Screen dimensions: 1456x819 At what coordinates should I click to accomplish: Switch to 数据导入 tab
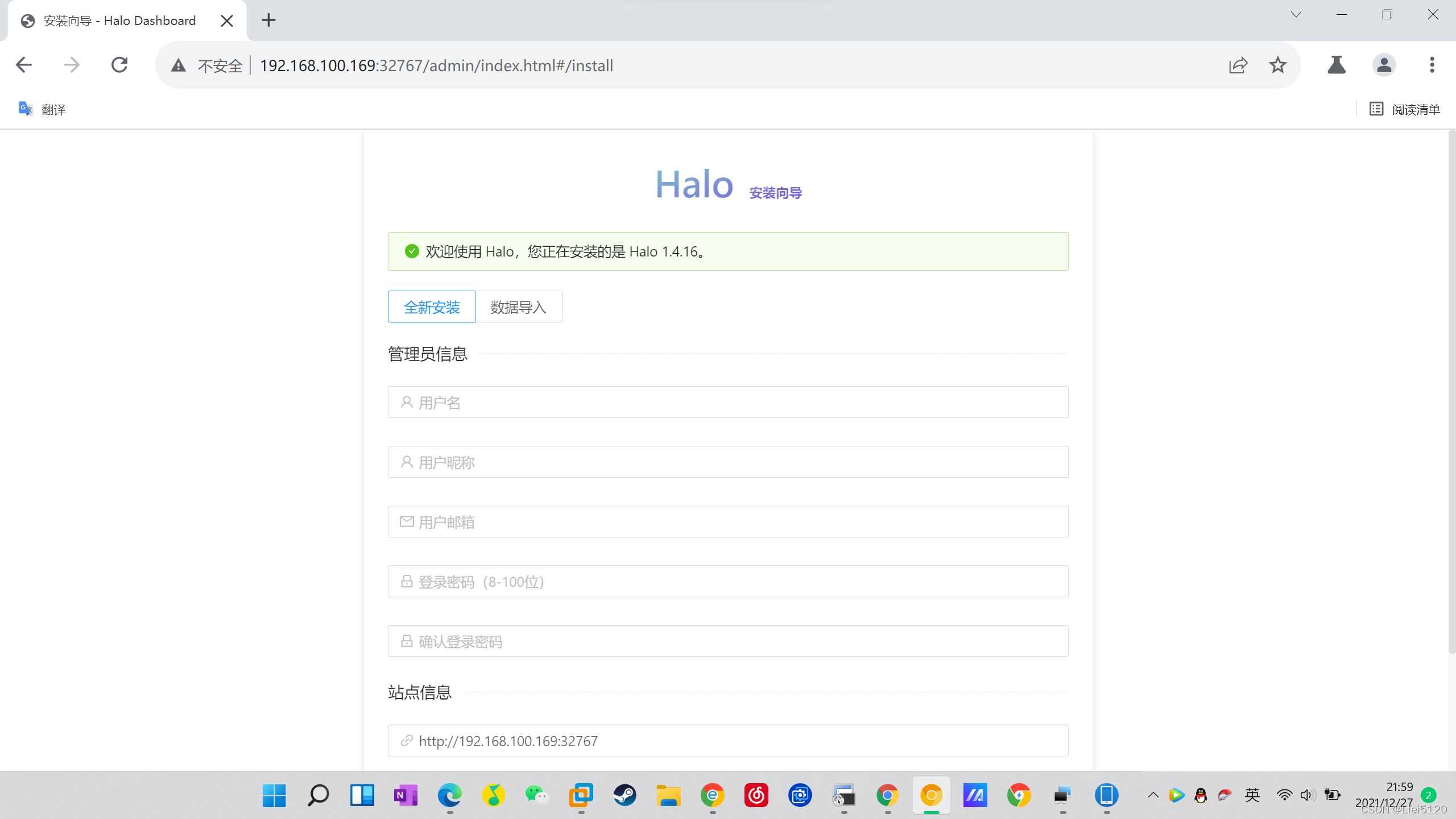[518, 307]
